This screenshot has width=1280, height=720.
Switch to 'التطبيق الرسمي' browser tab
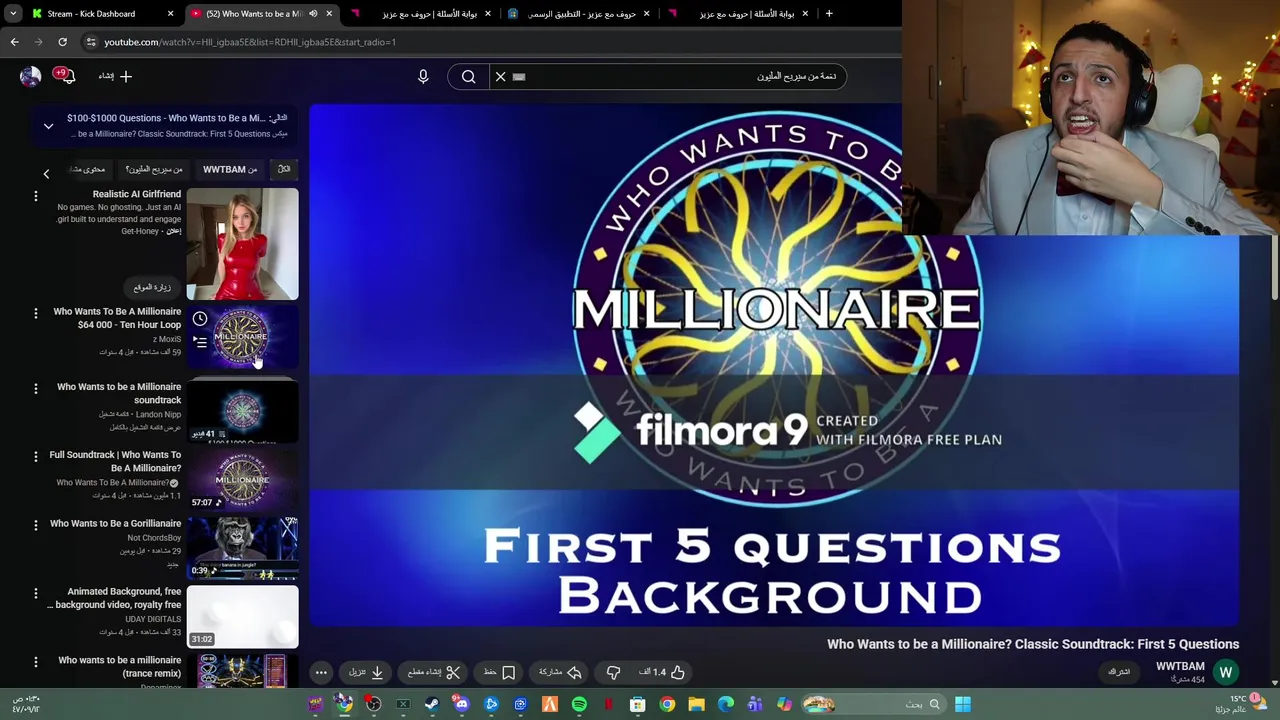[580, 14]
